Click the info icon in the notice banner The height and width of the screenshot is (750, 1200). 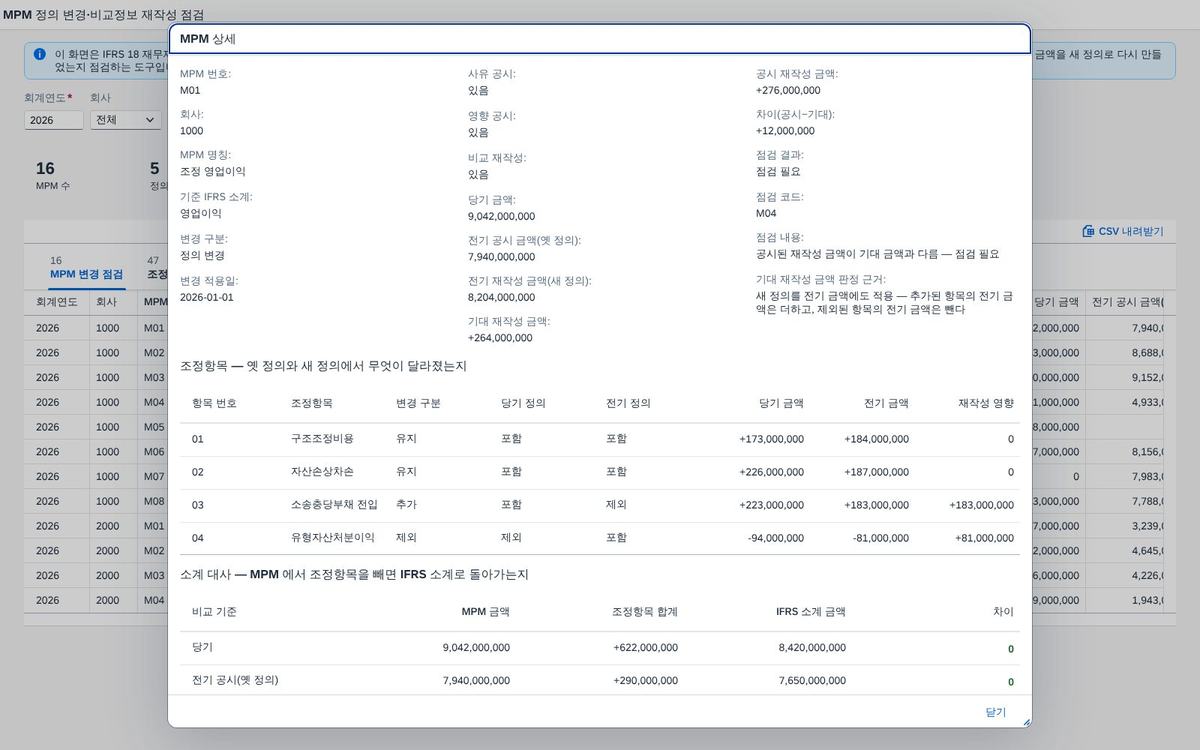(x=40, y=54)
